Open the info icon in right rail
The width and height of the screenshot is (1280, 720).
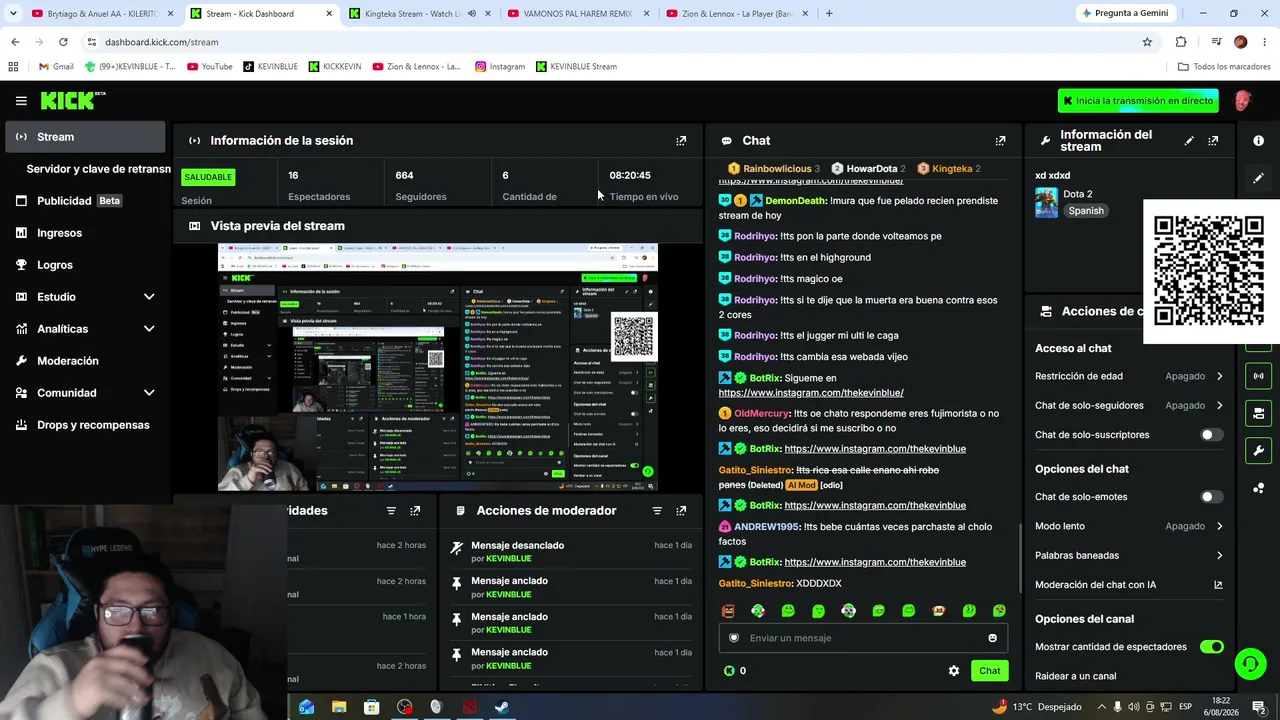click(x=1258, y=141)
